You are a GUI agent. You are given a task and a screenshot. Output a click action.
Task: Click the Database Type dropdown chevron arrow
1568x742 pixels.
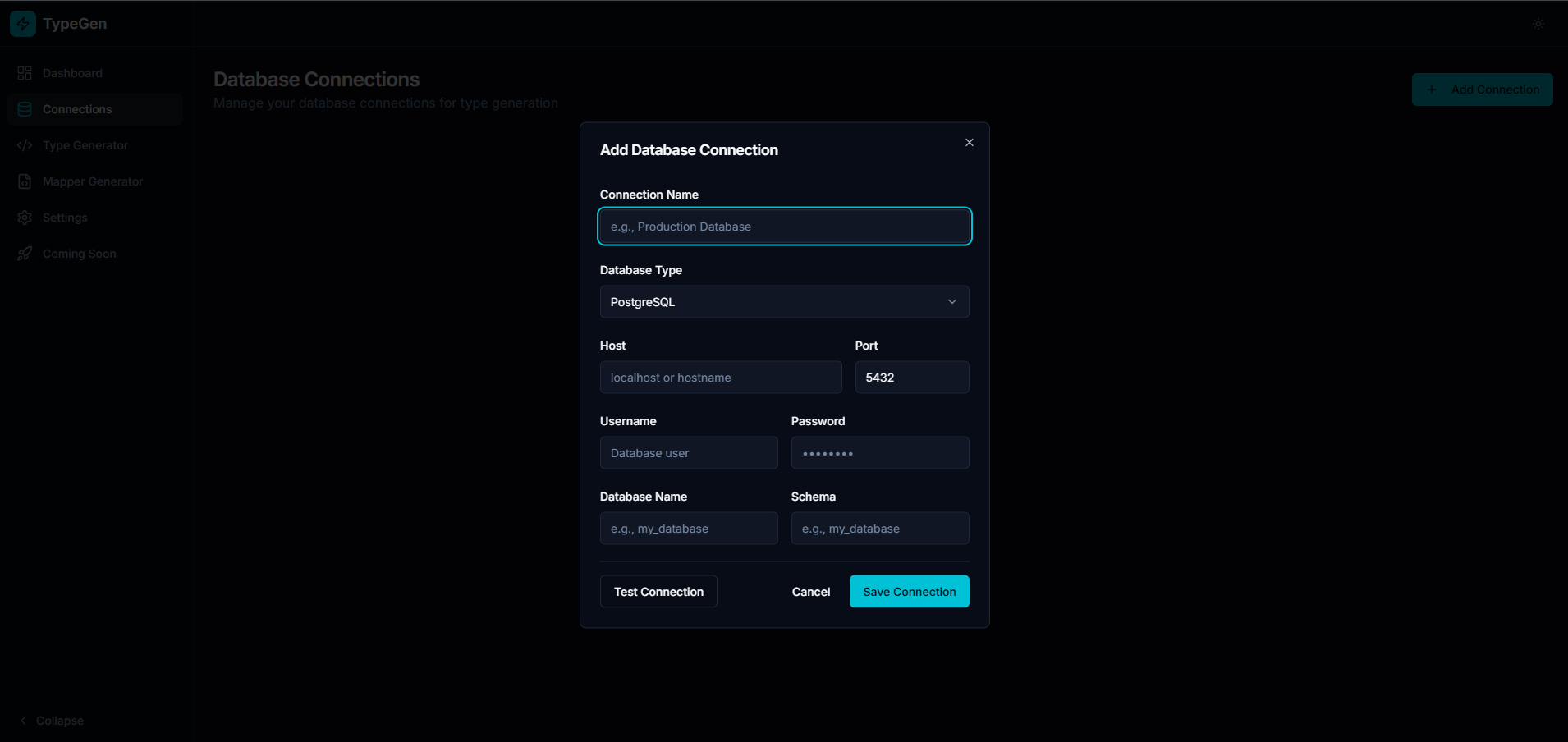click(x=952, y=302)
